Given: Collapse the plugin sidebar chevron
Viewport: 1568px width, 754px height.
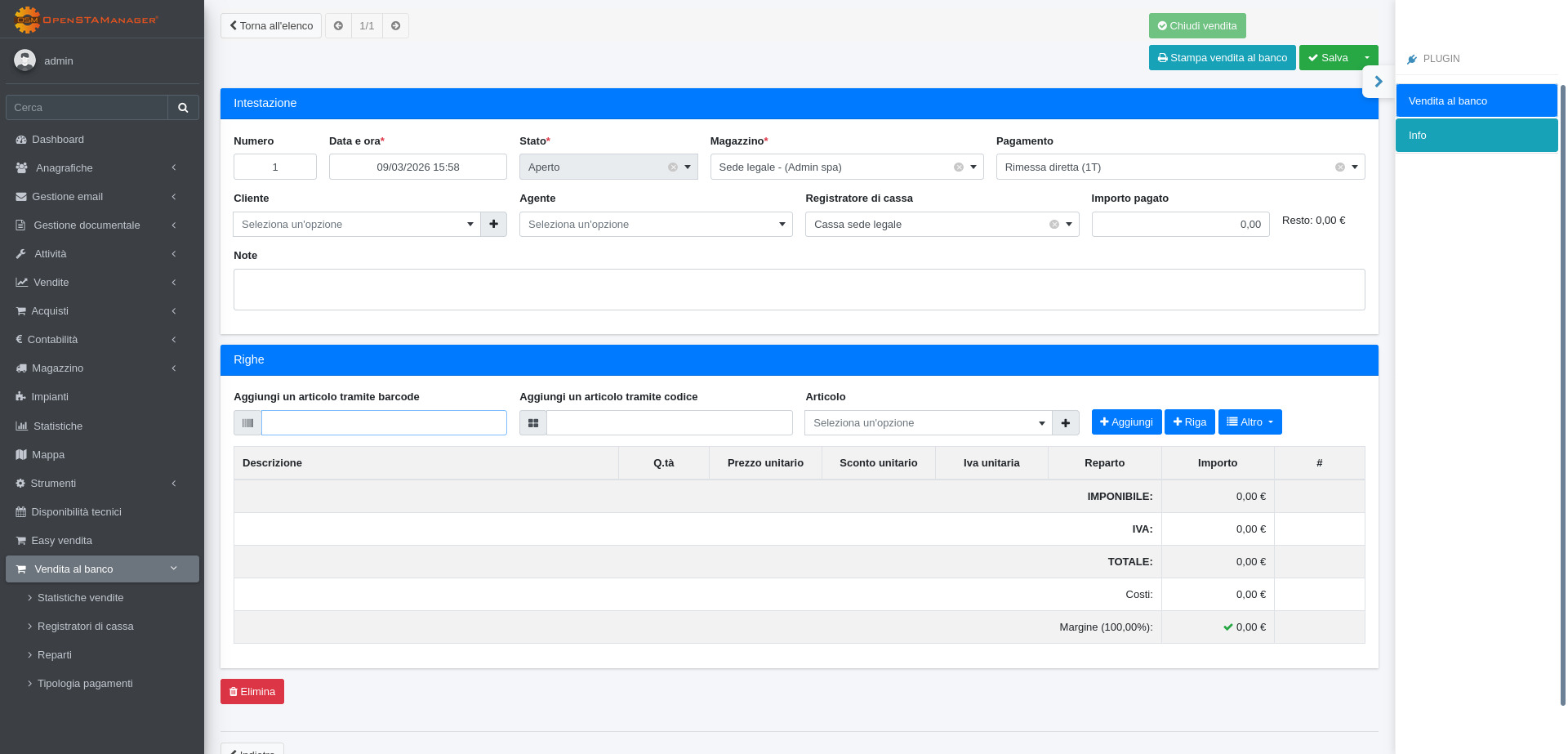Looking at the screenshot, I should pyautogui.click(x=1379, y=82).
